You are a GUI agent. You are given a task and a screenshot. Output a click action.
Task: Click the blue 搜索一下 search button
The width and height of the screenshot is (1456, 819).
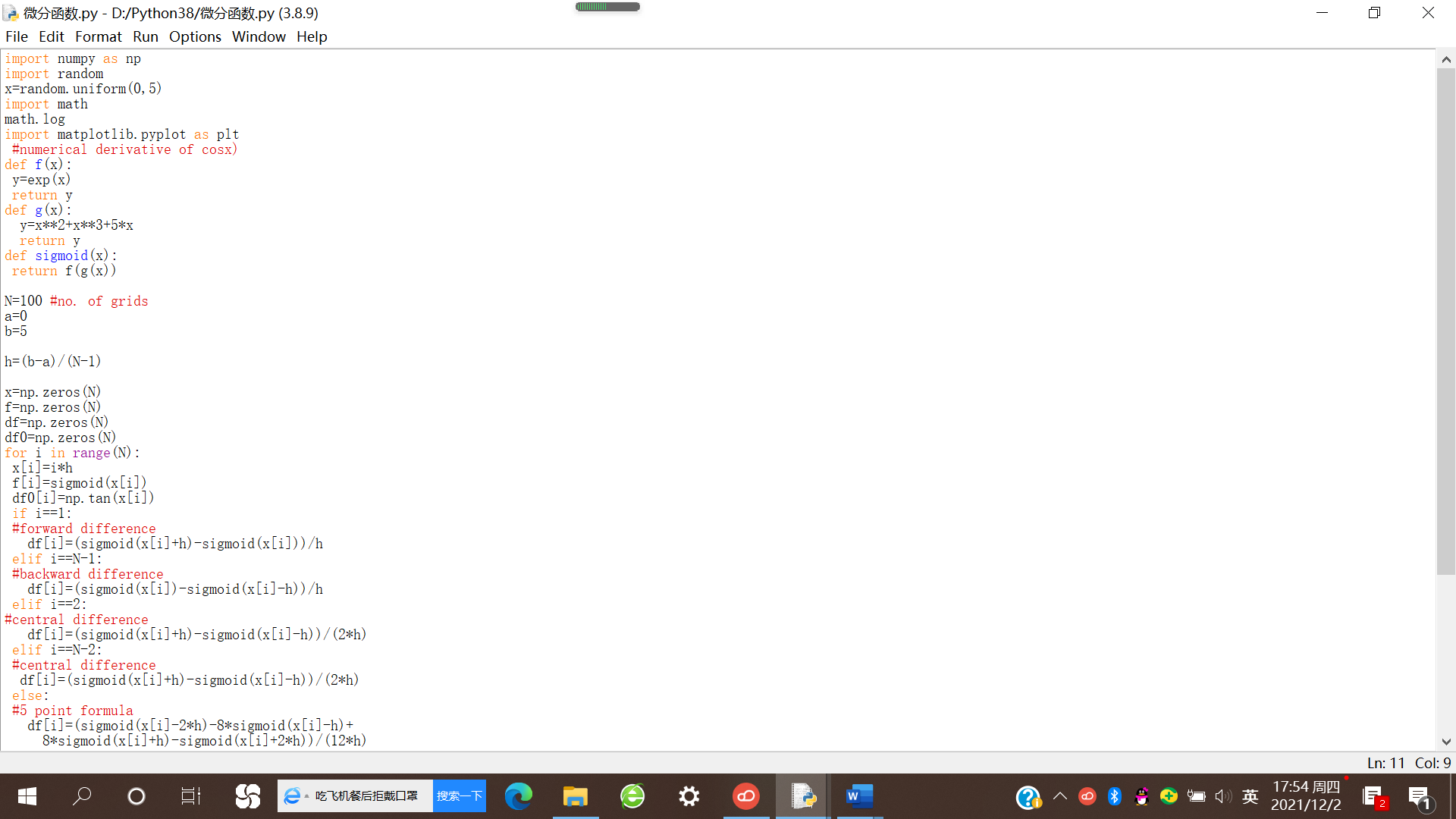pyautogui.click(x=460, y=796)
